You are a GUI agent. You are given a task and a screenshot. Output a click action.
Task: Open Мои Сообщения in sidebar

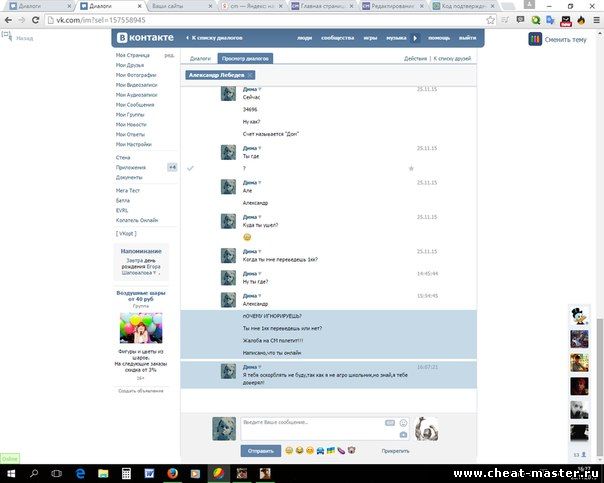(x=135, y=105)
